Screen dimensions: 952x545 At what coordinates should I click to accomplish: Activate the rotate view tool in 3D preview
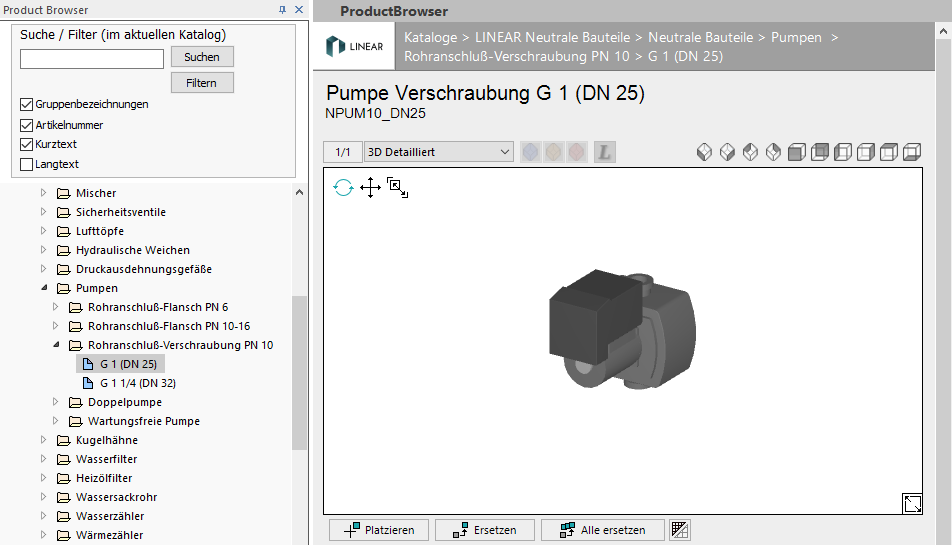(343, 188)
